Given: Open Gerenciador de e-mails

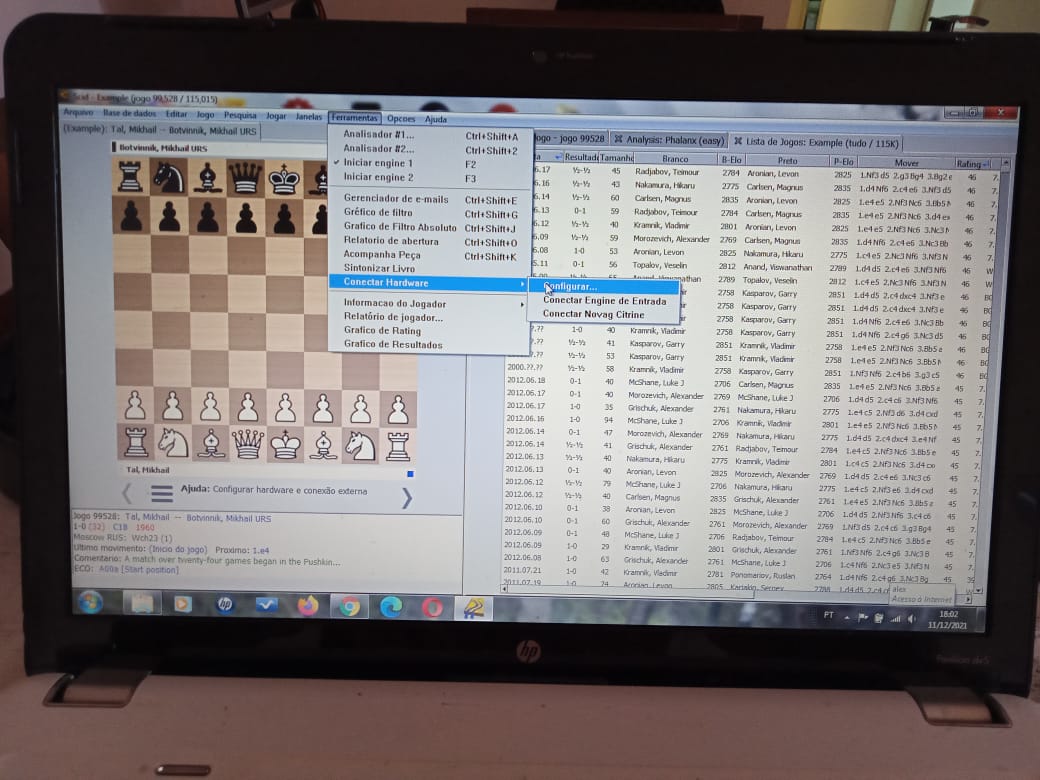Looking at the screenshot, I should click(430, 199).
